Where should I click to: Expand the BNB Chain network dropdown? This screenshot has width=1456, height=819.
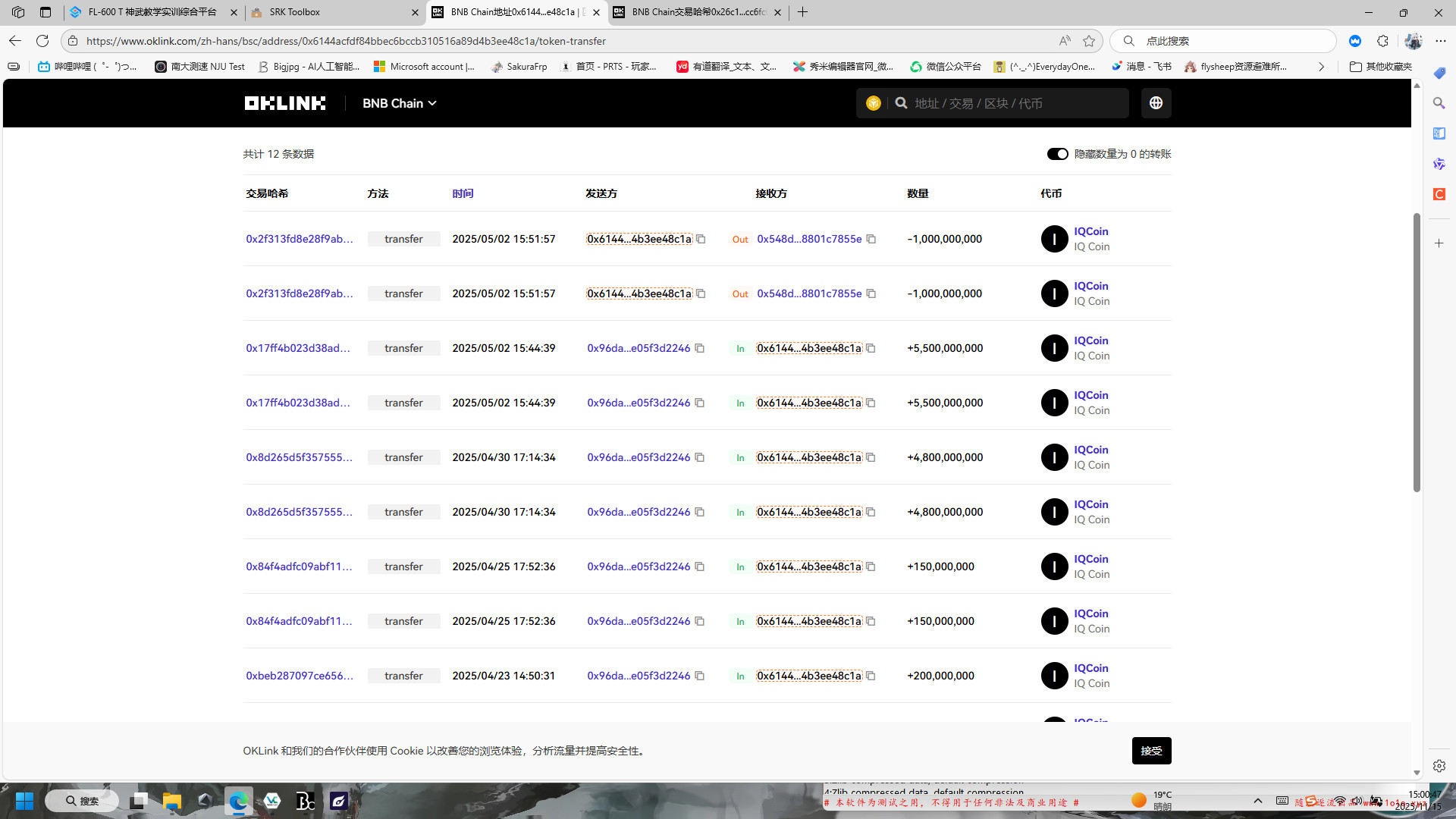click(399, 103)
